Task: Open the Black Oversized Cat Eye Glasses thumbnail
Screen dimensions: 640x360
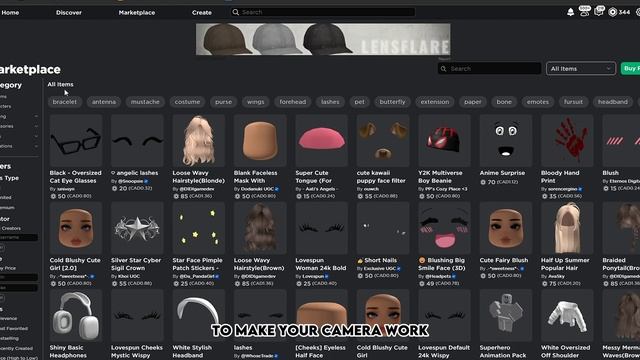Action: [x=76, y=140]
